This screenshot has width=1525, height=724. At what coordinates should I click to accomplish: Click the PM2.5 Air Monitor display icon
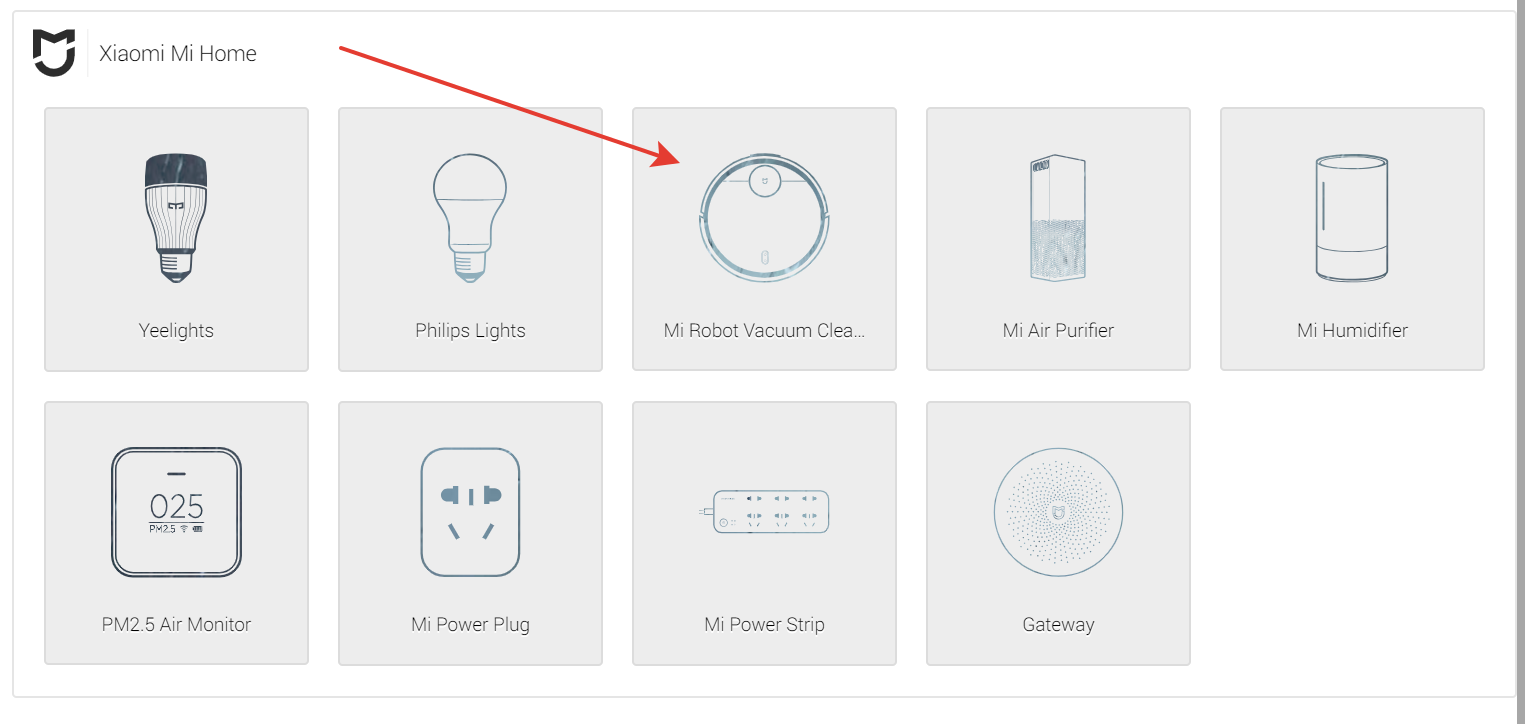pos(176,512)
